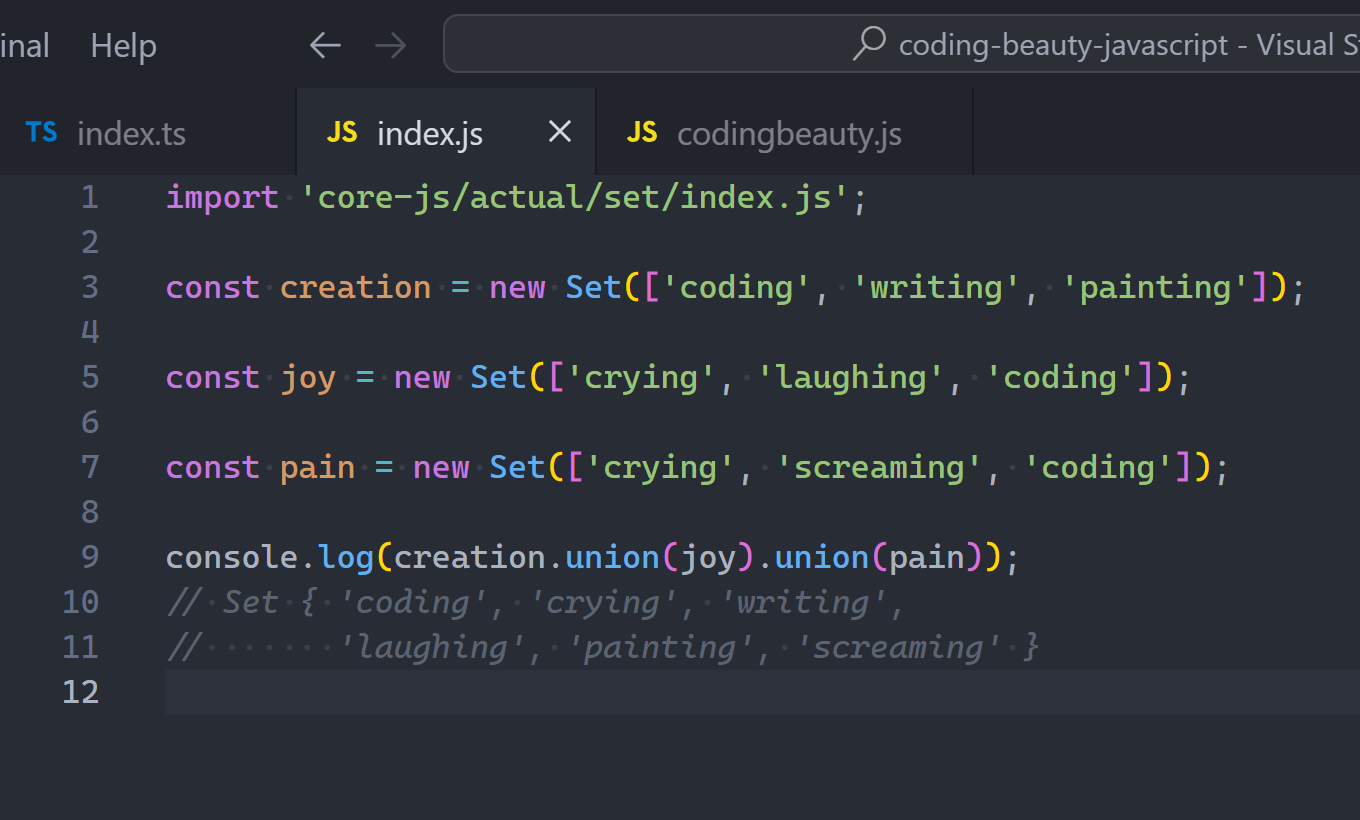Place cursor on empty line 12
The height and width of the screenshot is (820, 1360).
(762, 692)
